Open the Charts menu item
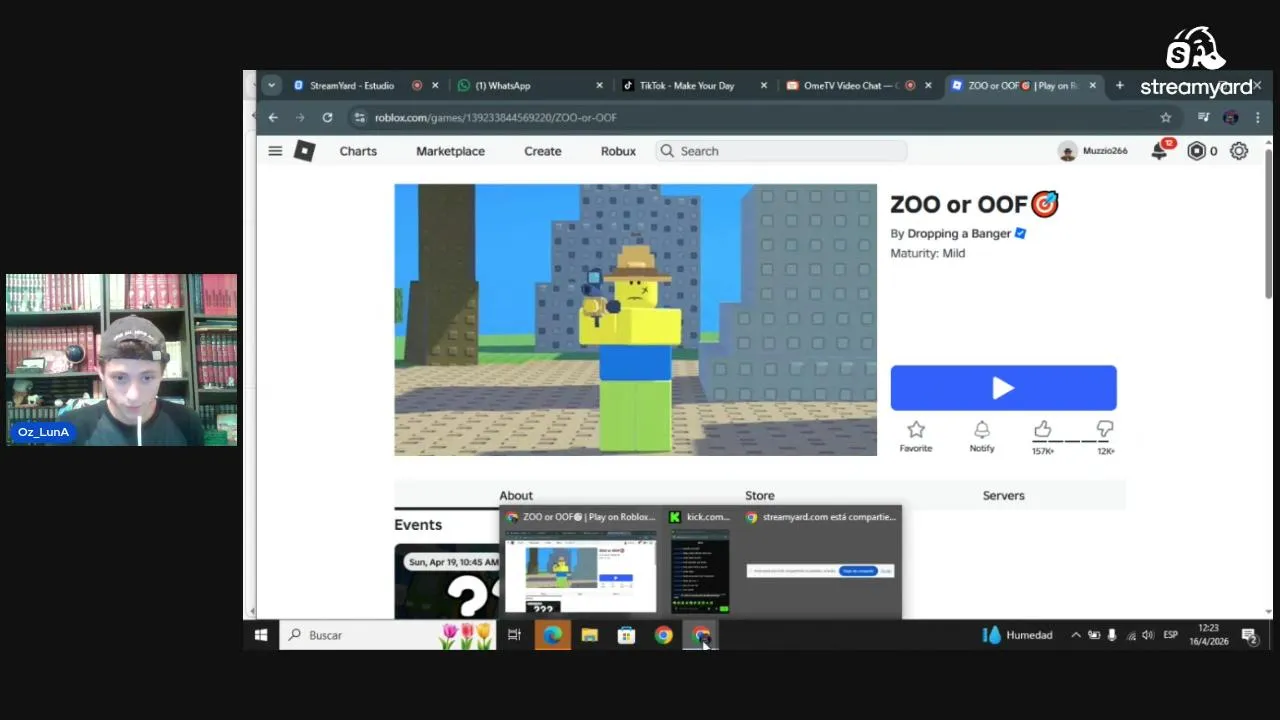 coord(358,151)
